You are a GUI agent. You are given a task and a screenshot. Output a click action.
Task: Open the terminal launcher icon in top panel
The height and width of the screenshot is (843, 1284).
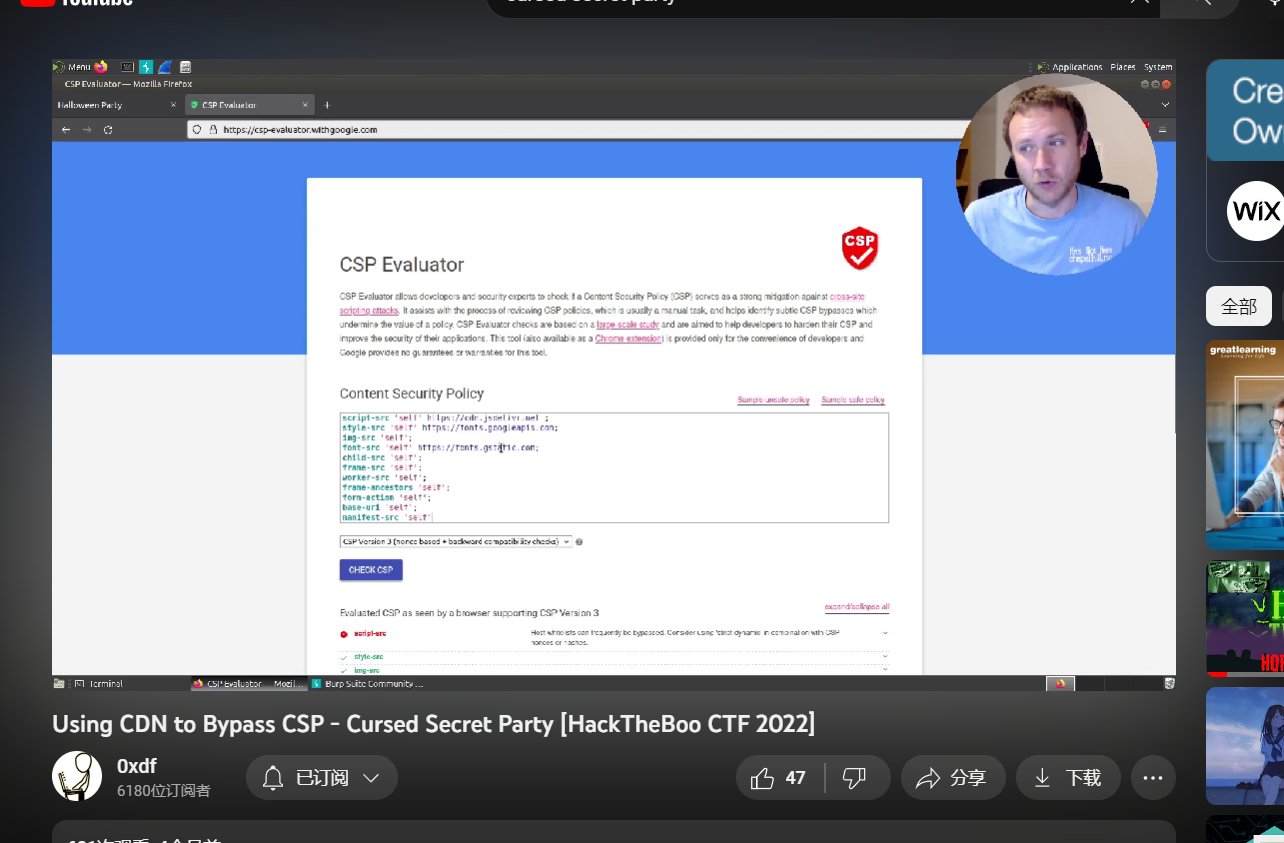(x=128, y=67)
